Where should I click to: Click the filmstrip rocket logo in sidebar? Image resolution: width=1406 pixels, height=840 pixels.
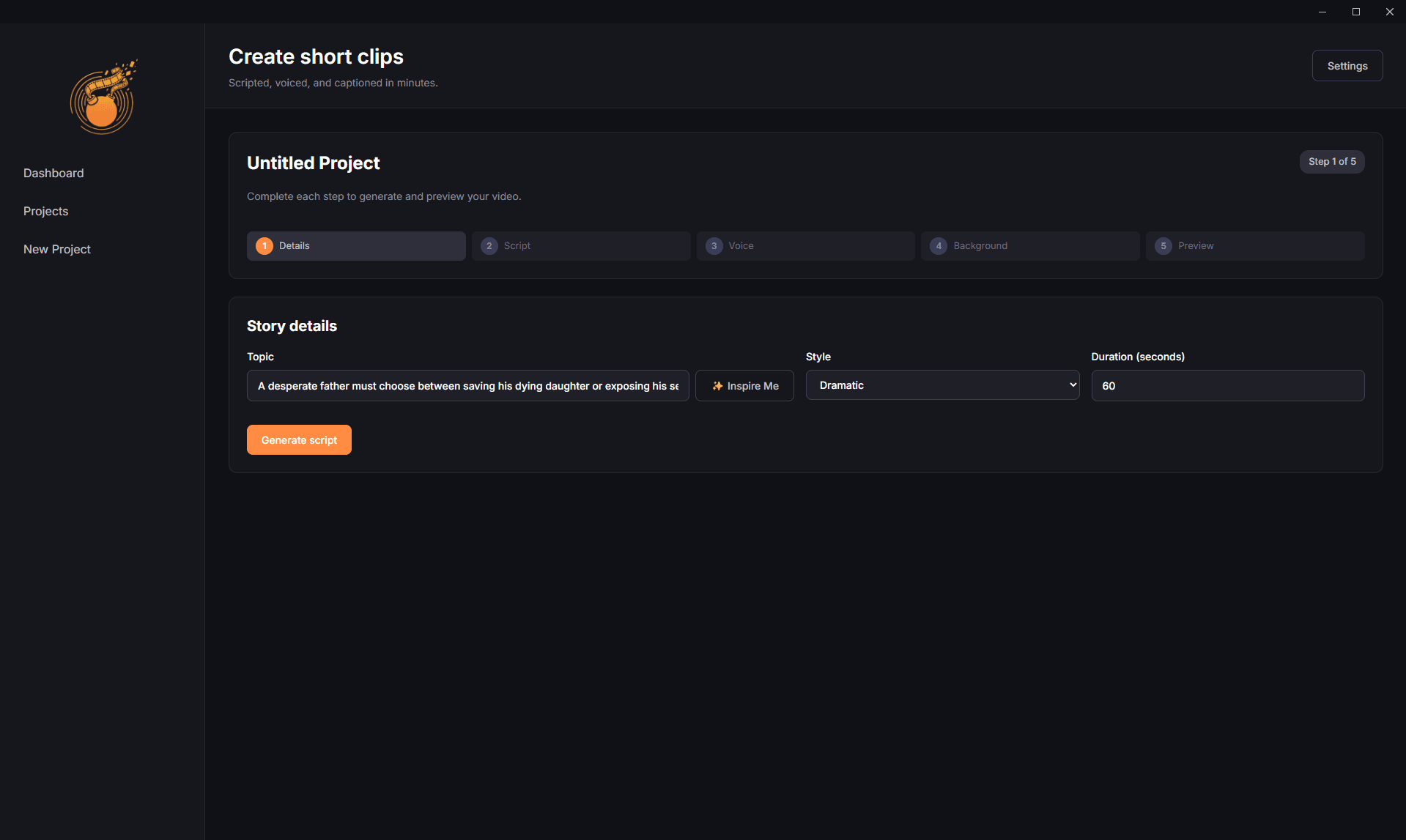pyautogui.click(x=103, y=97)
